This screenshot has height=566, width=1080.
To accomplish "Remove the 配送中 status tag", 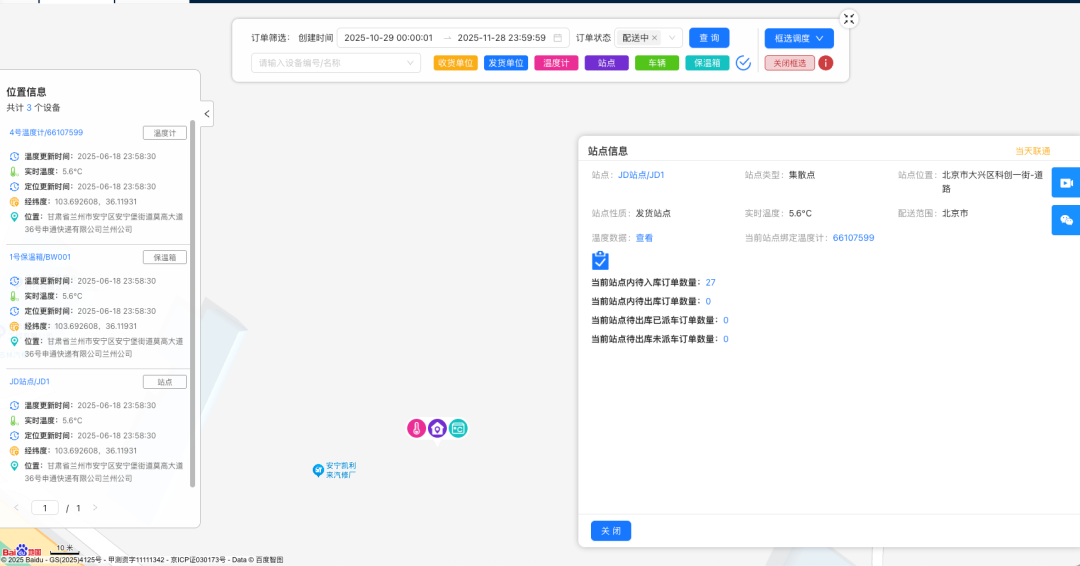I will [655, 38].
